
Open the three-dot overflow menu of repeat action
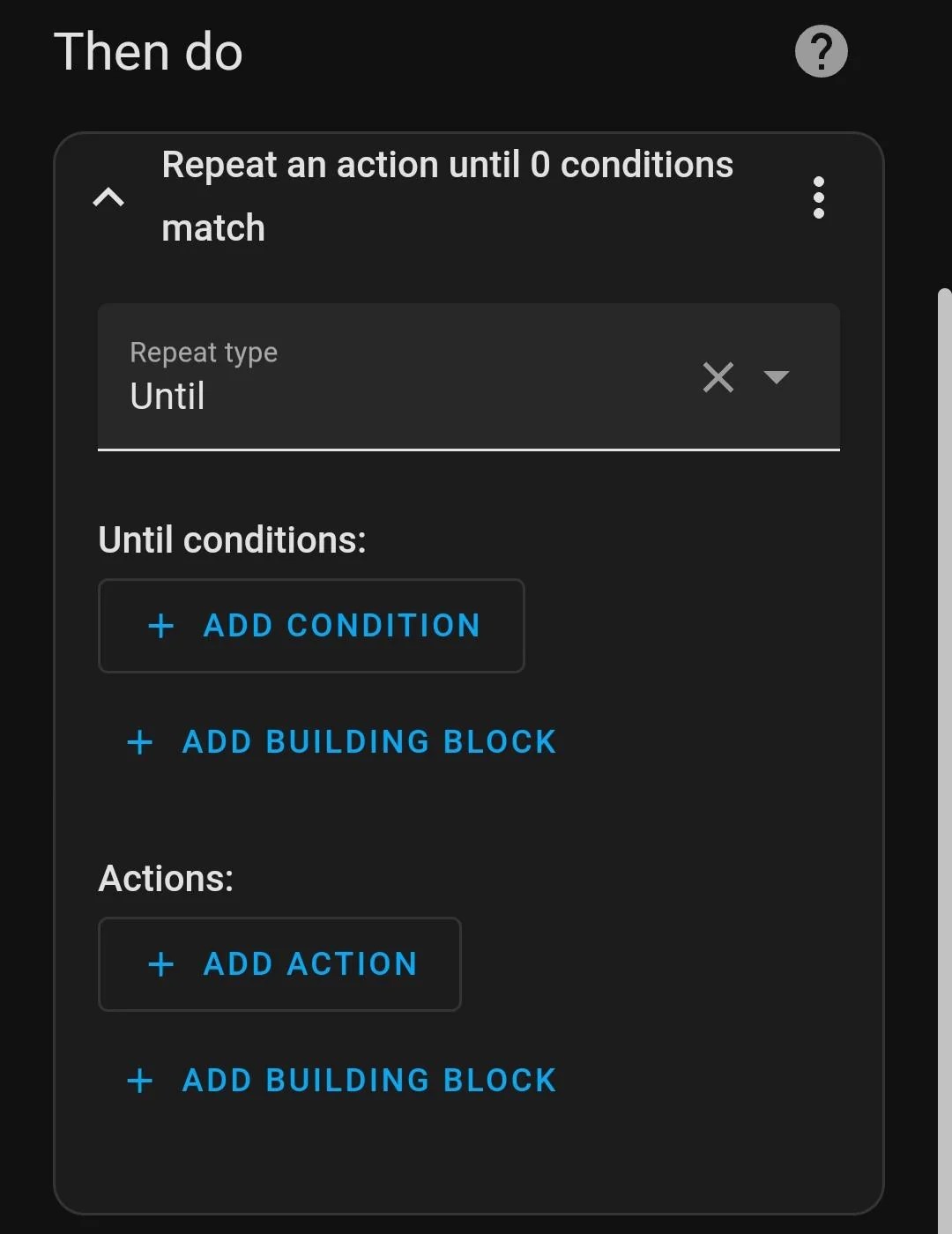click(818, 197)
